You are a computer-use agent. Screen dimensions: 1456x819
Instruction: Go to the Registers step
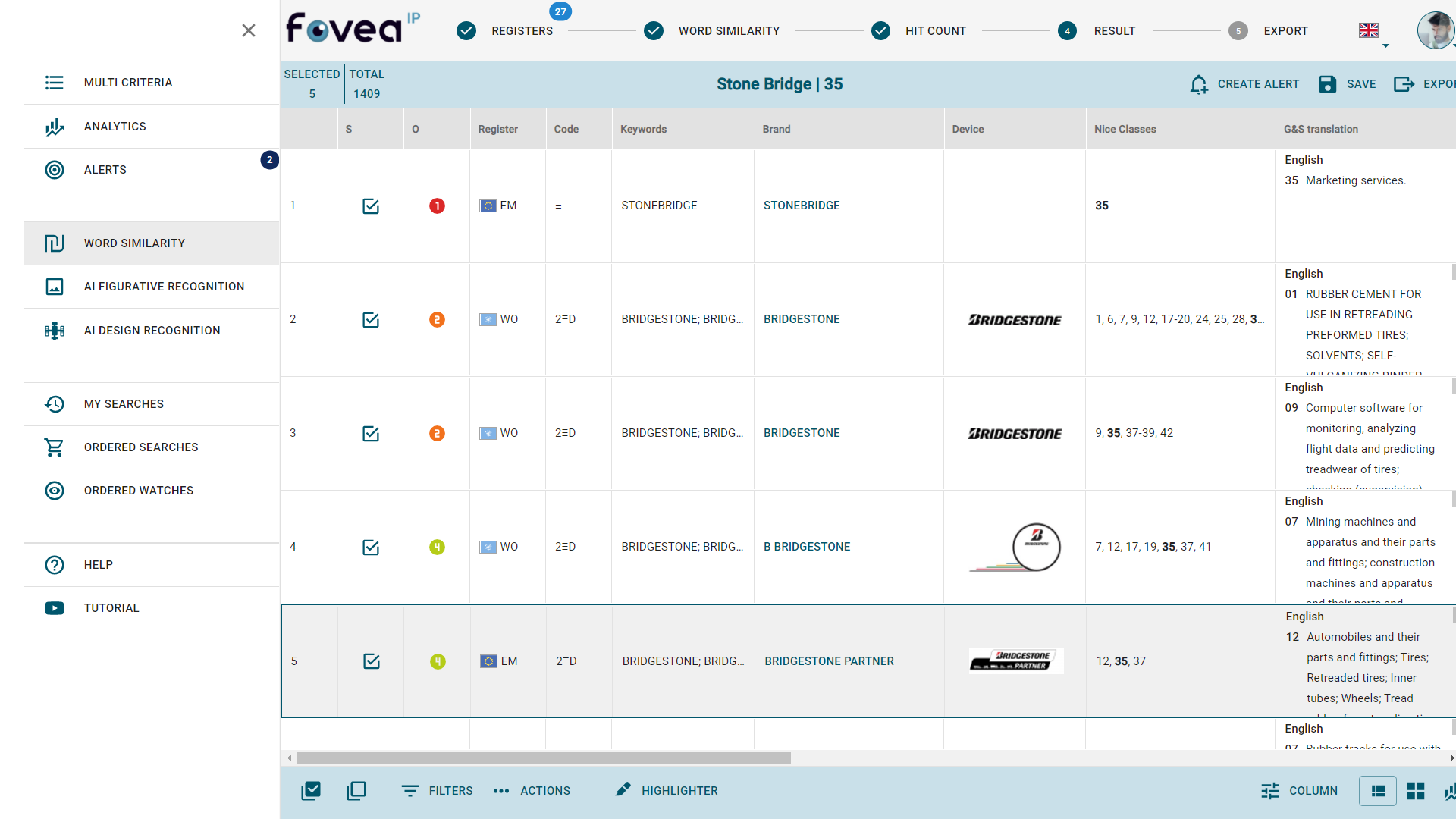pyautogui.click(x=522, y=31)
